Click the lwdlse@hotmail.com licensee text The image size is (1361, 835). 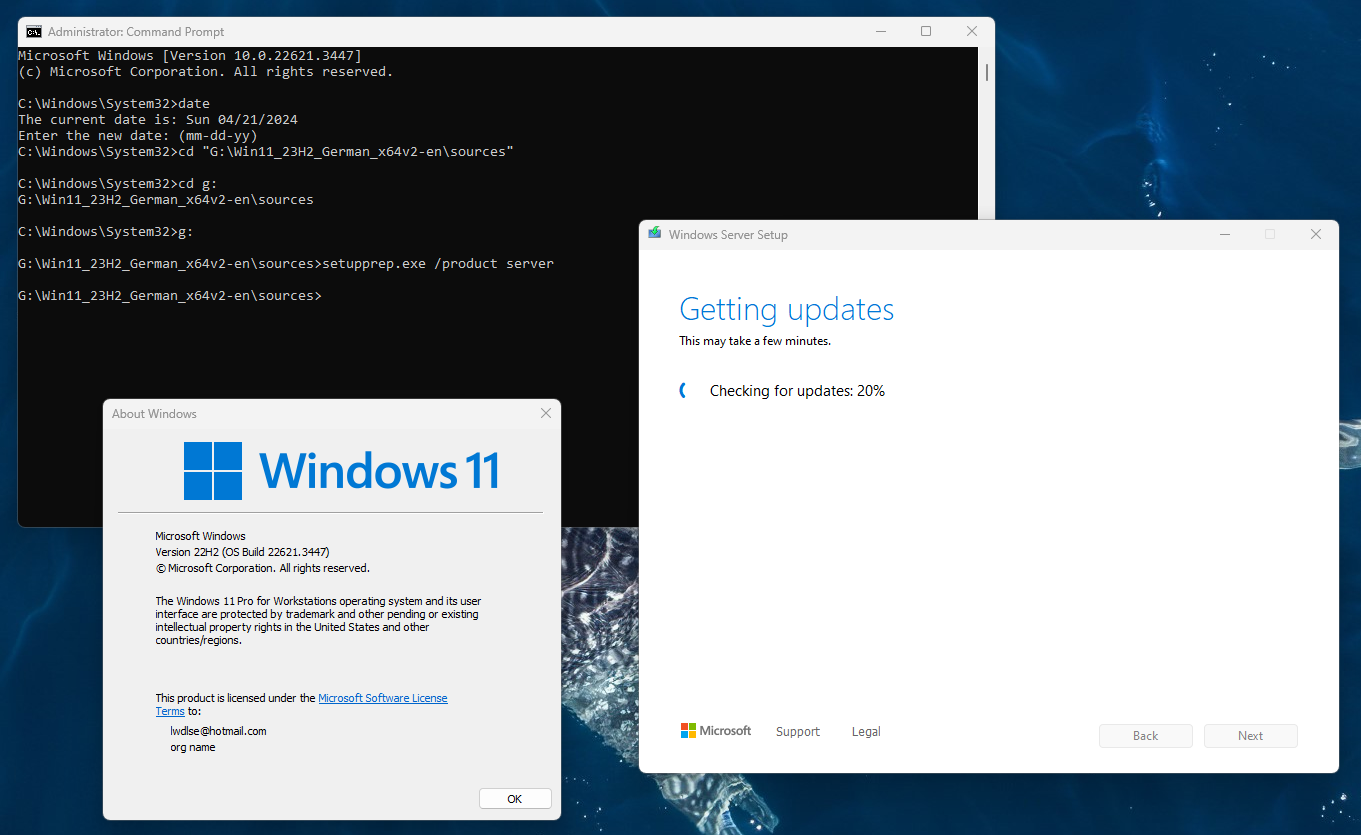click(219, 731)
